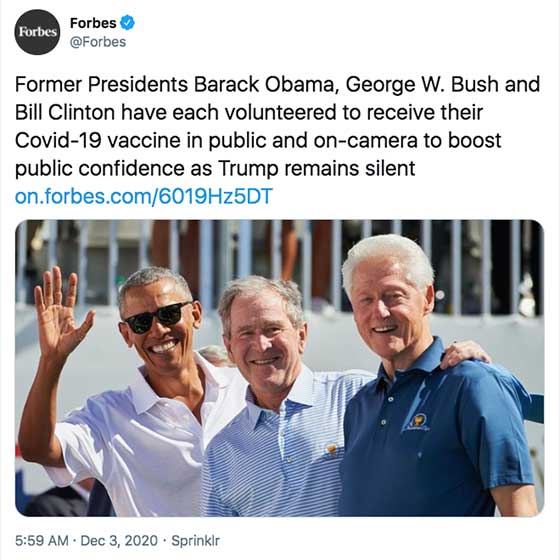This screenshot has height=560, width=560.
Task: Click the words "Barack Obama" in the tweet
Action: click(x=262, y=84)
